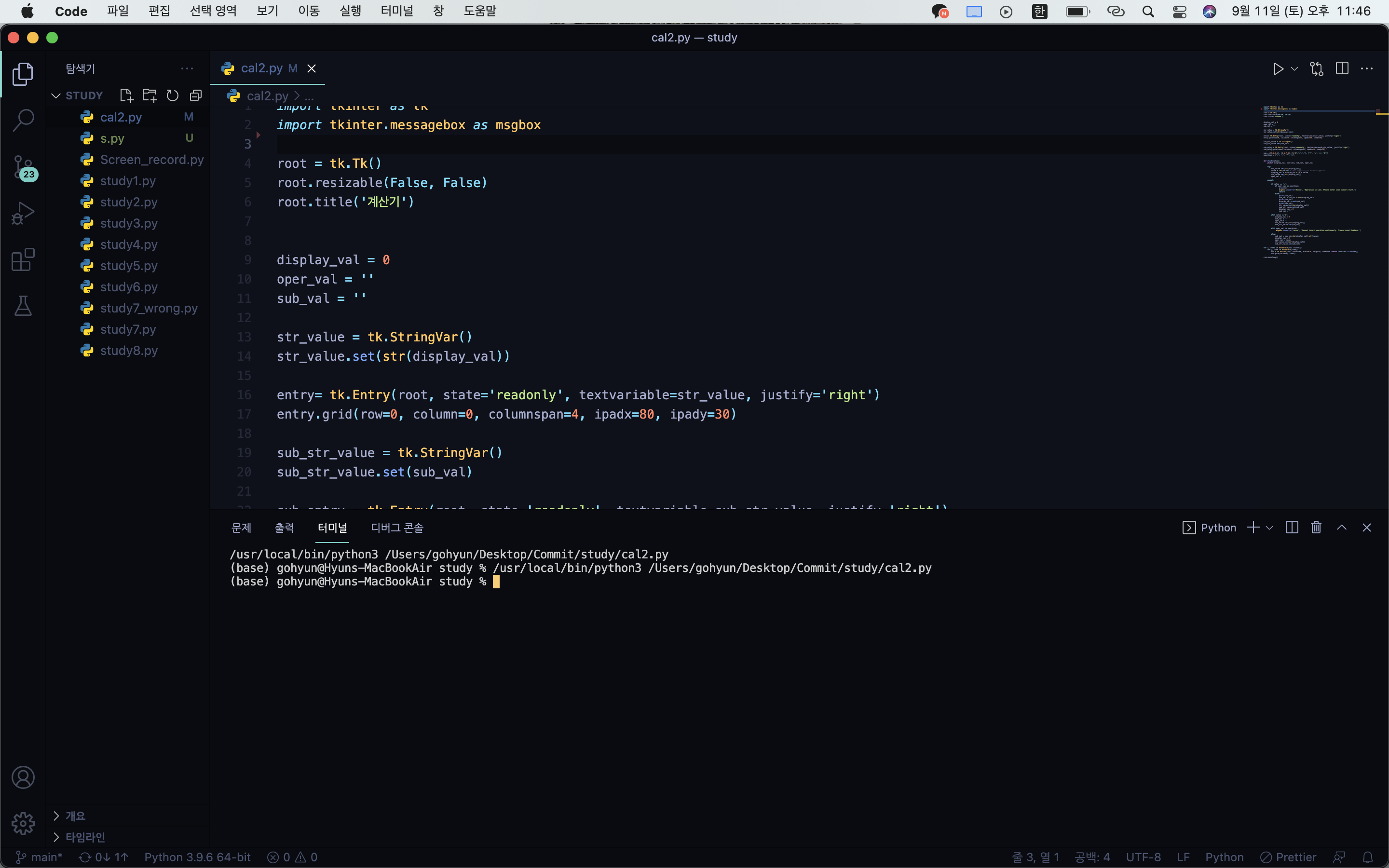Screen dimensions: 1389x868
Task: Run the Python file with play icon
Action: click(1278, 69)
